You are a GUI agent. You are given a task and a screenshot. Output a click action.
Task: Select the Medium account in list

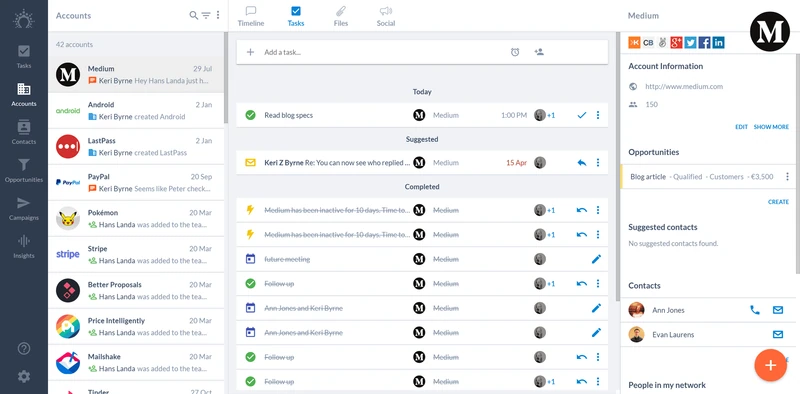[x=136, y=75]
